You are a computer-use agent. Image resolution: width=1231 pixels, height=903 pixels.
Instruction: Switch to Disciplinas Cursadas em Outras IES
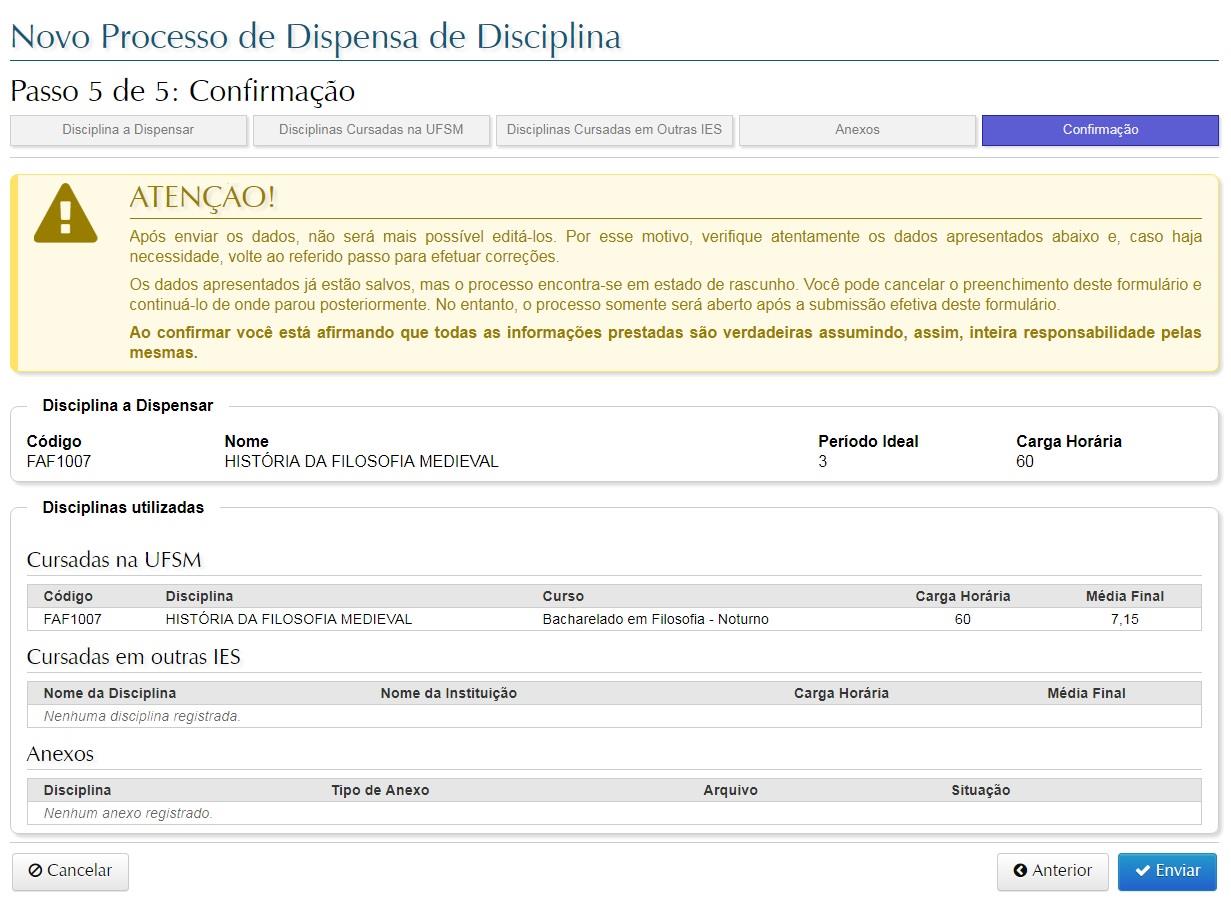[614, 130]
